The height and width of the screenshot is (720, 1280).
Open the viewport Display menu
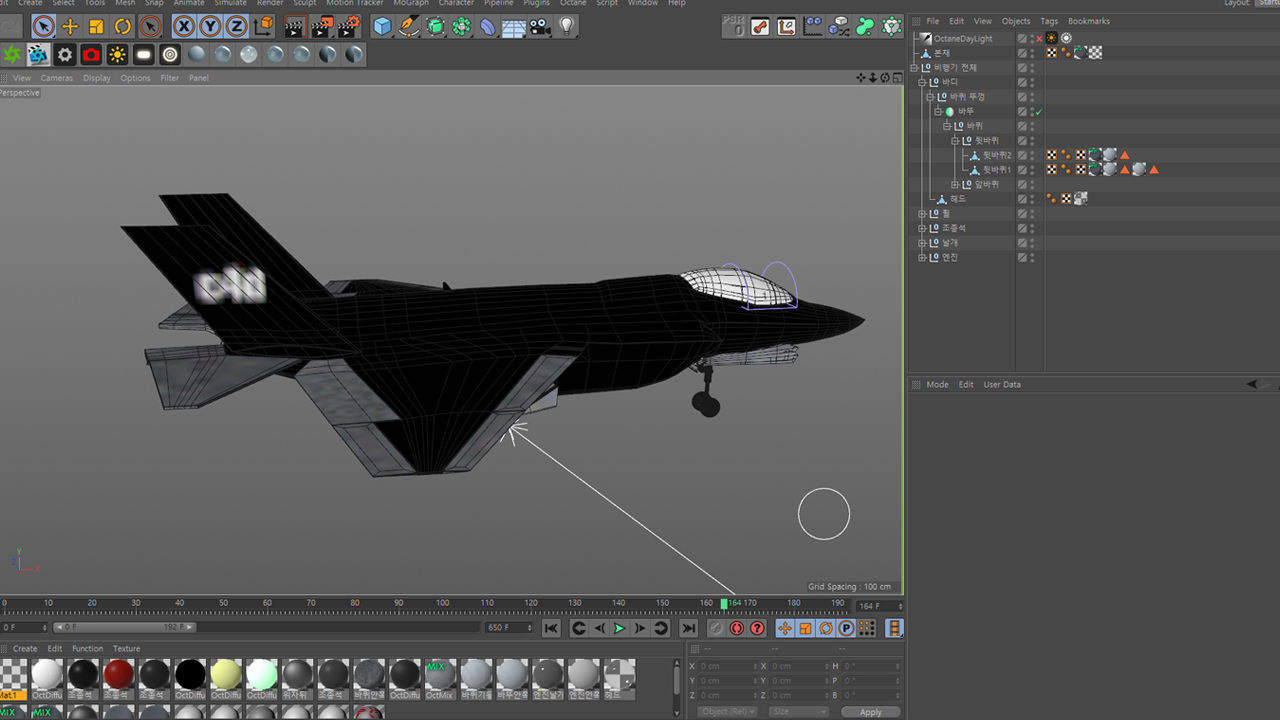97,78
